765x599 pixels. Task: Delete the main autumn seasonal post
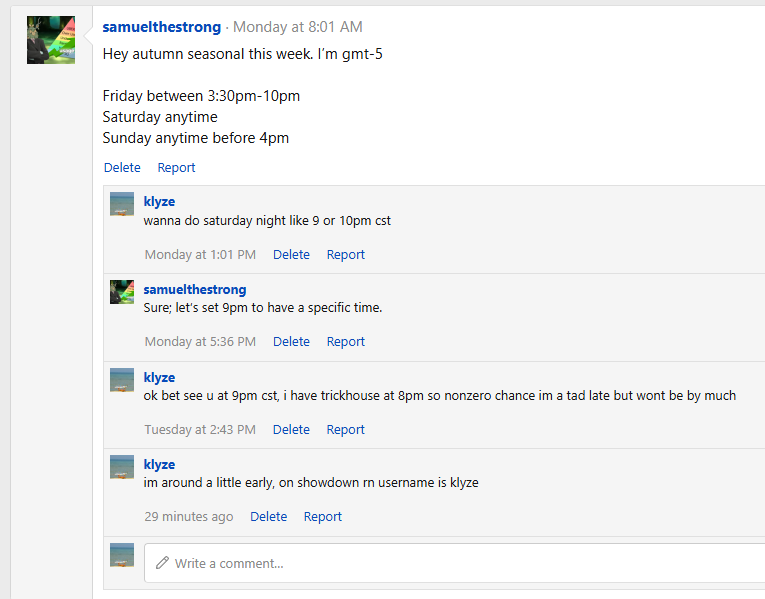pos(122,168)
